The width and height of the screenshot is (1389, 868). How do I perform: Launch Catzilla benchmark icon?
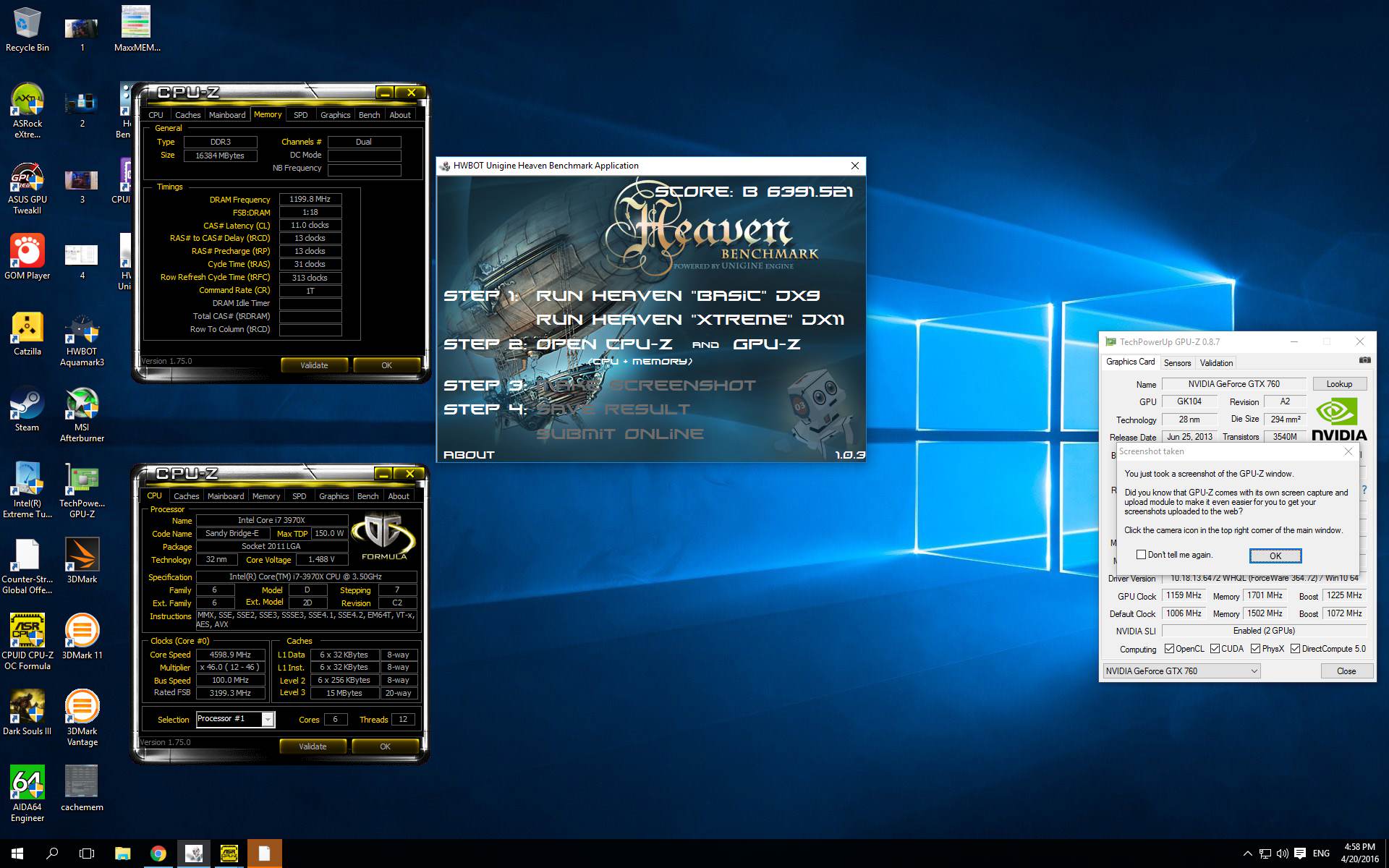tap(27, 333)
